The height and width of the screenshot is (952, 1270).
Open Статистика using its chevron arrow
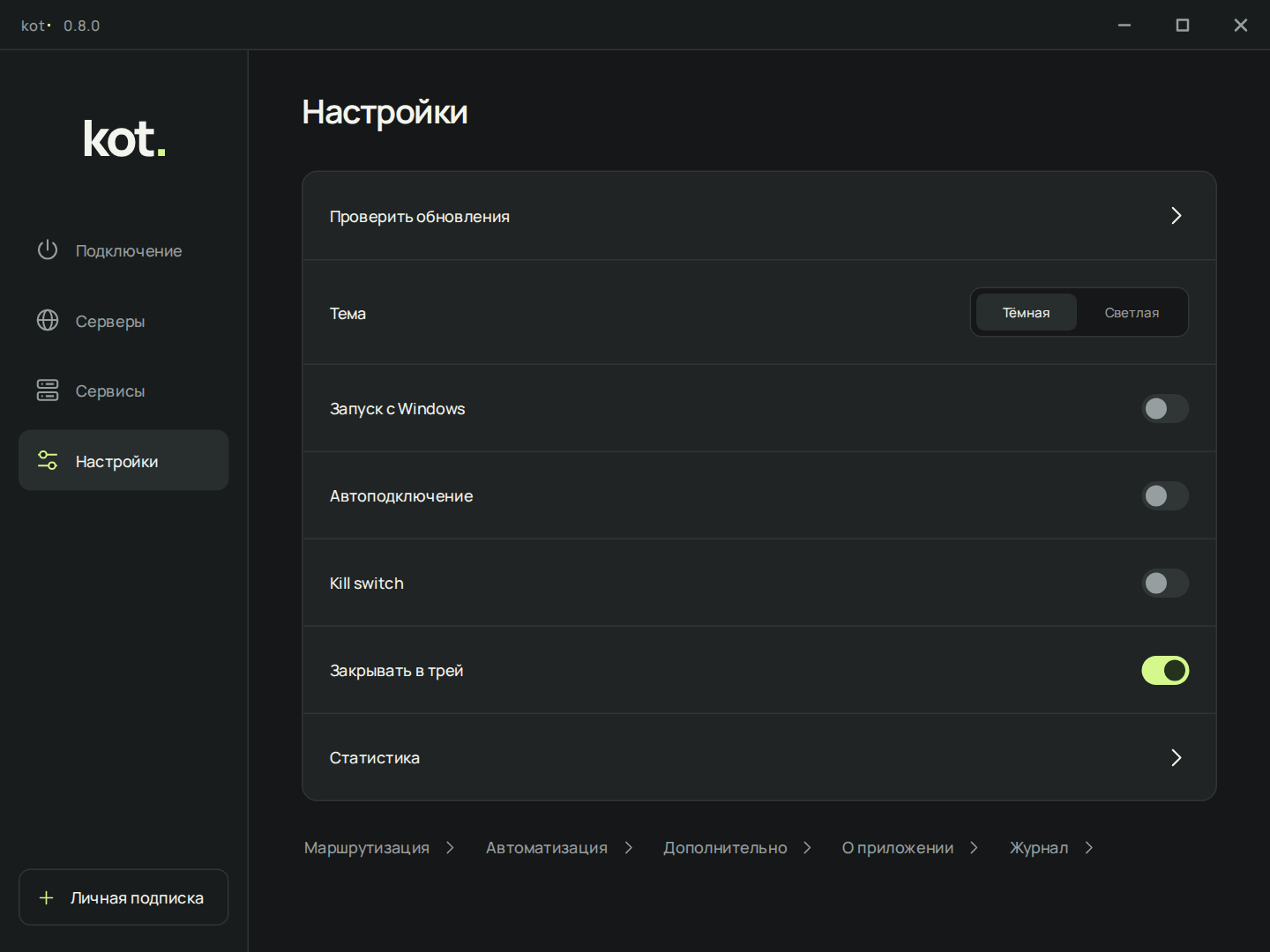click(x=1176, y=757)
